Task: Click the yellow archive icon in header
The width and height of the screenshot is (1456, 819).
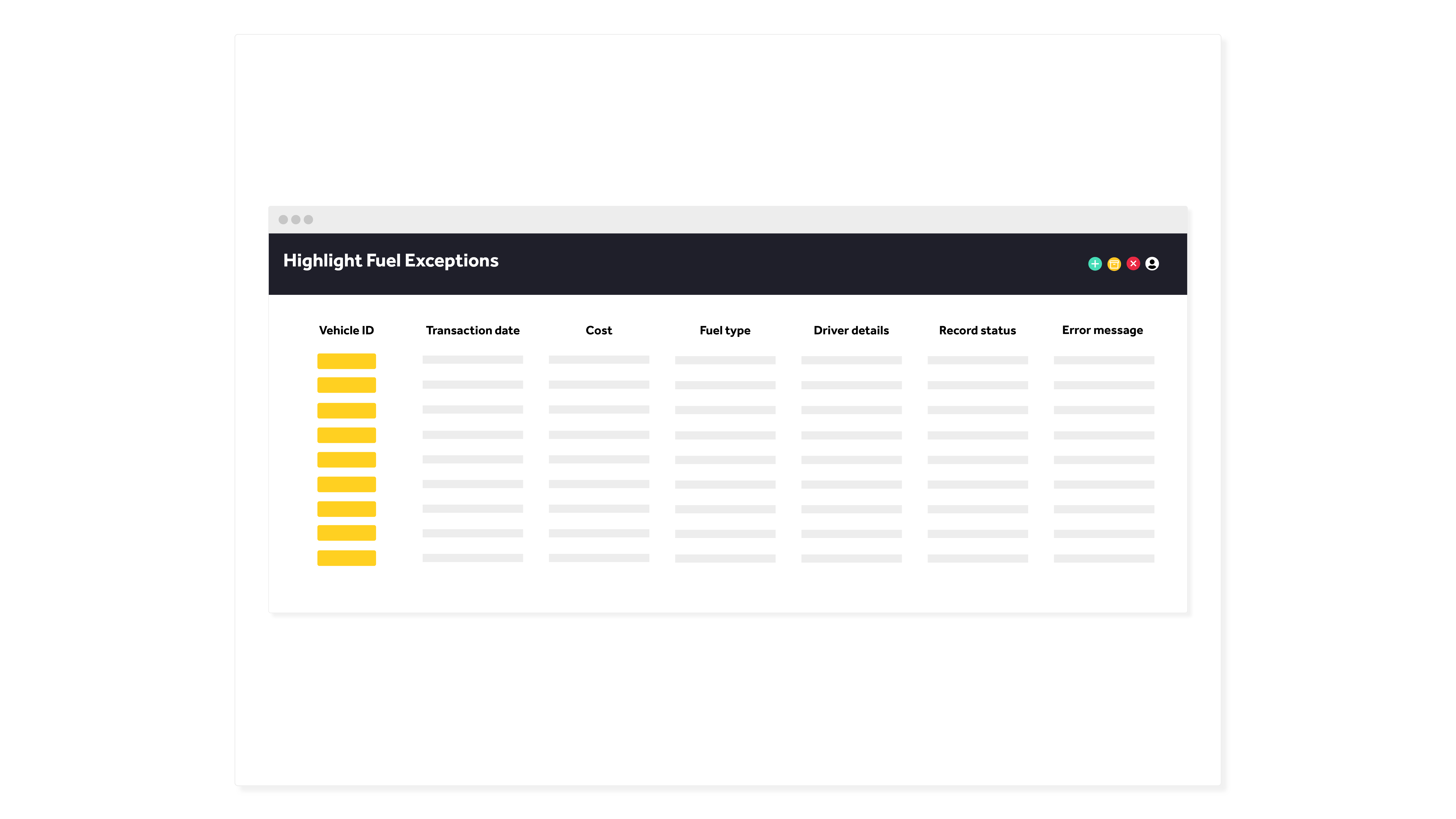Action: [x=1114, y=264]
